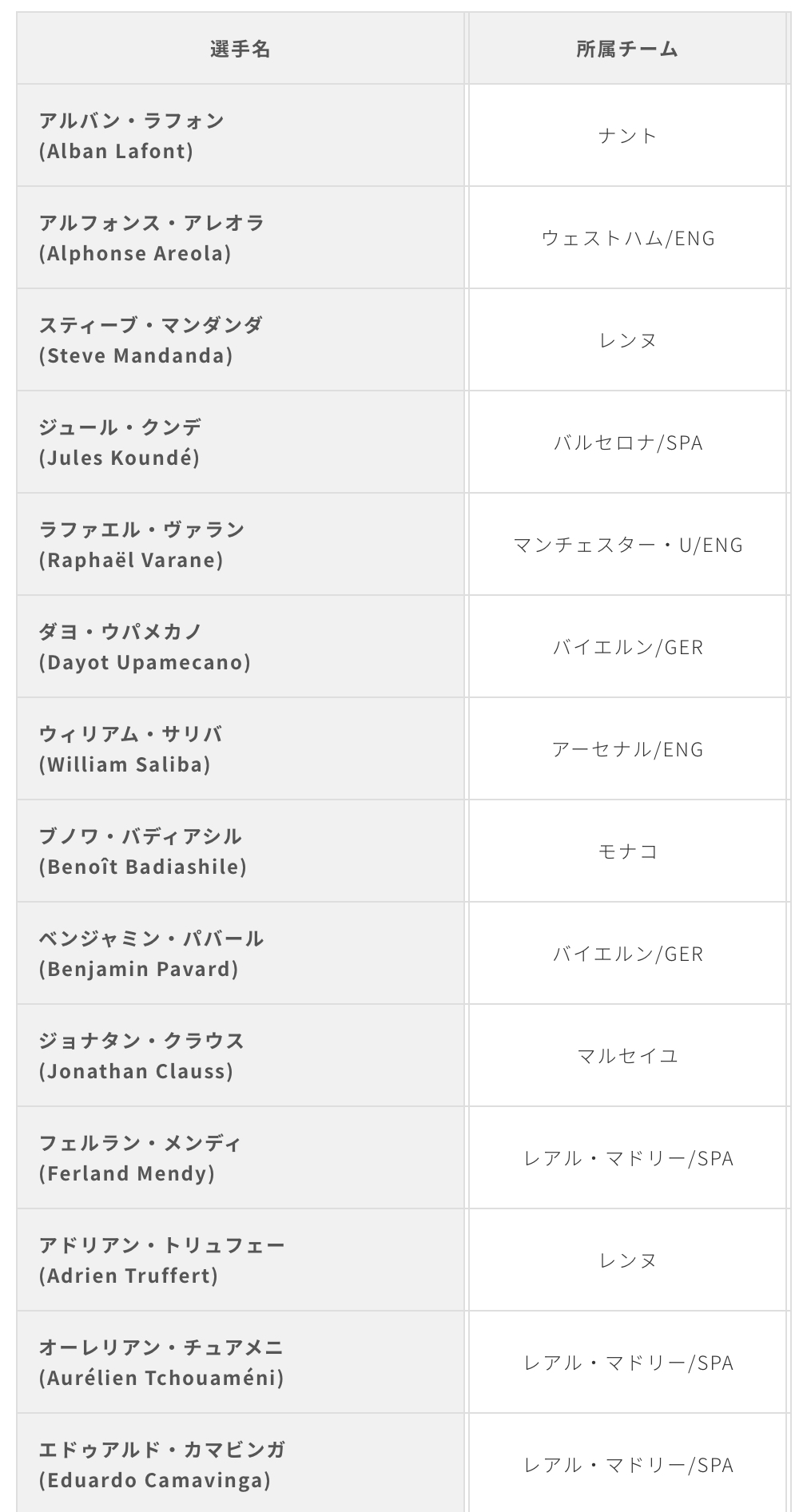
Task: Click the ナント team cell
Action: click(627, 136)
